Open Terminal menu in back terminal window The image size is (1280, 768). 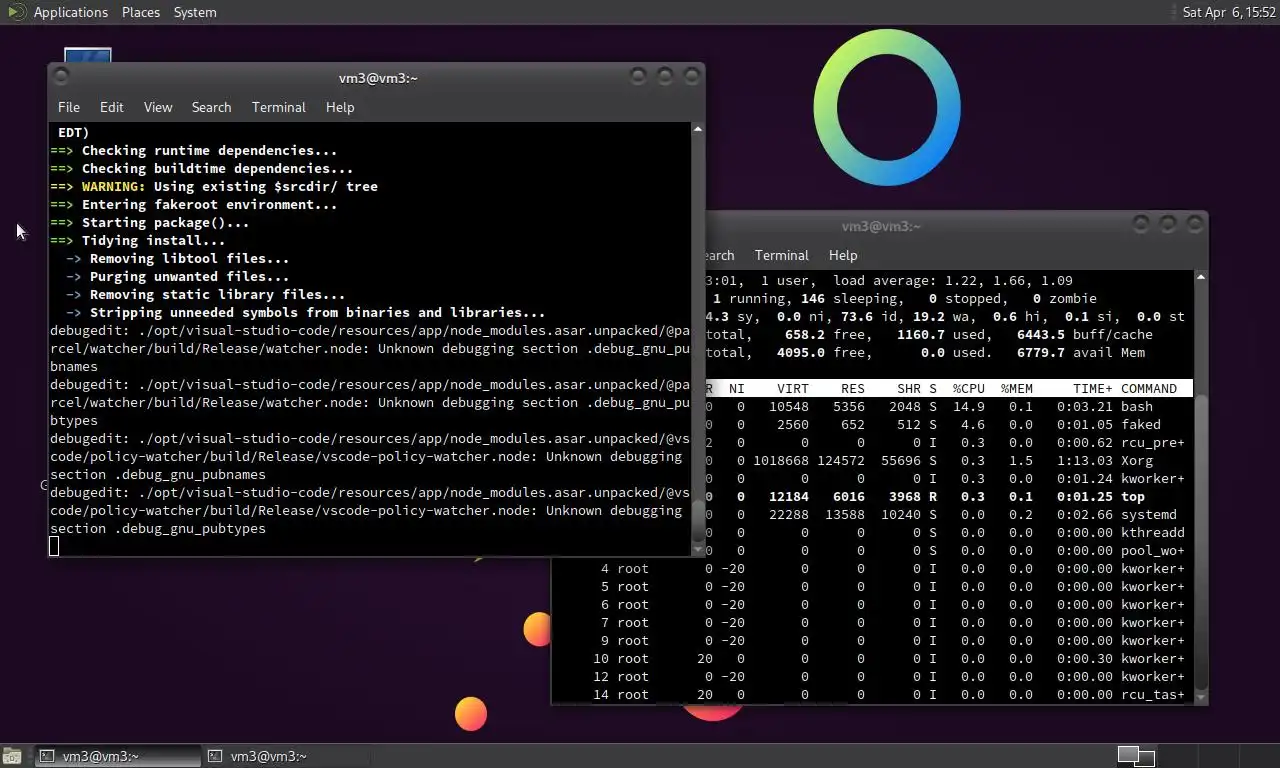tap(782, 255)
